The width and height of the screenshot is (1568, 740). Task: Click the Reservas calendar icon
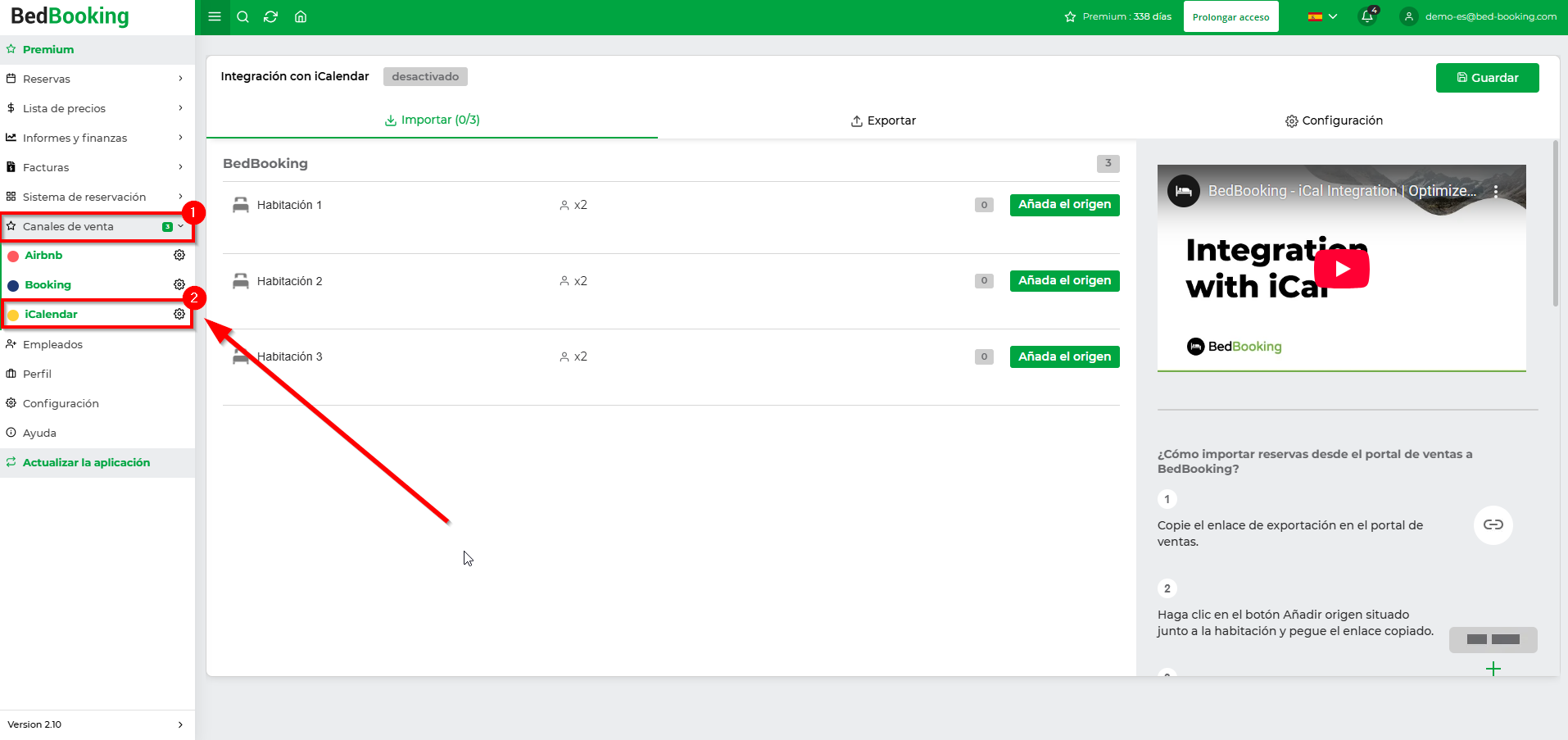click(x=11, y=79)
